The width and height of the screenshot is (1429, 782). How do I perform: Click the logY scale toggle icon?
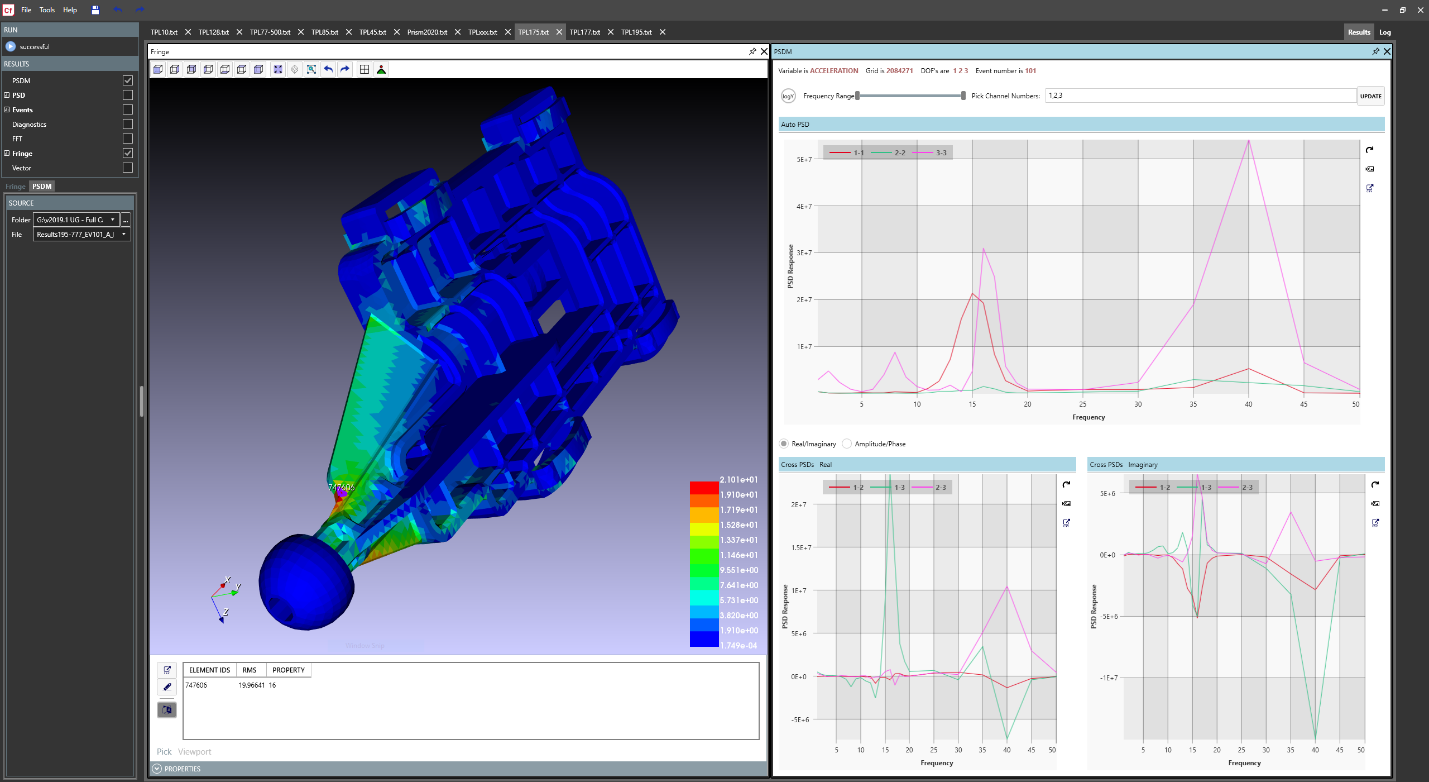pyautogui.click(x=788, y=96)
